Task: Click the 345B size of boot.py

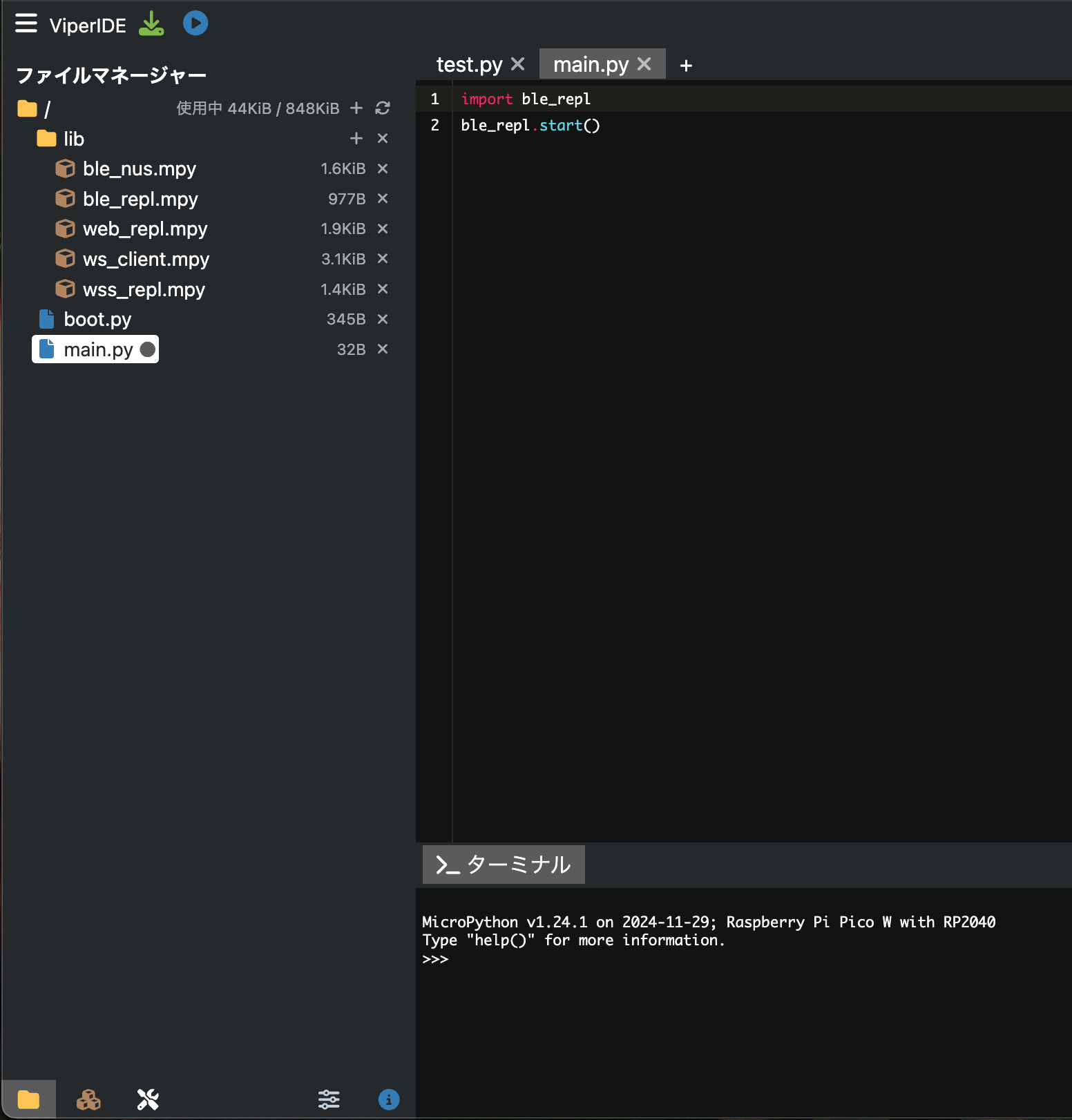Action: point(346,319)
